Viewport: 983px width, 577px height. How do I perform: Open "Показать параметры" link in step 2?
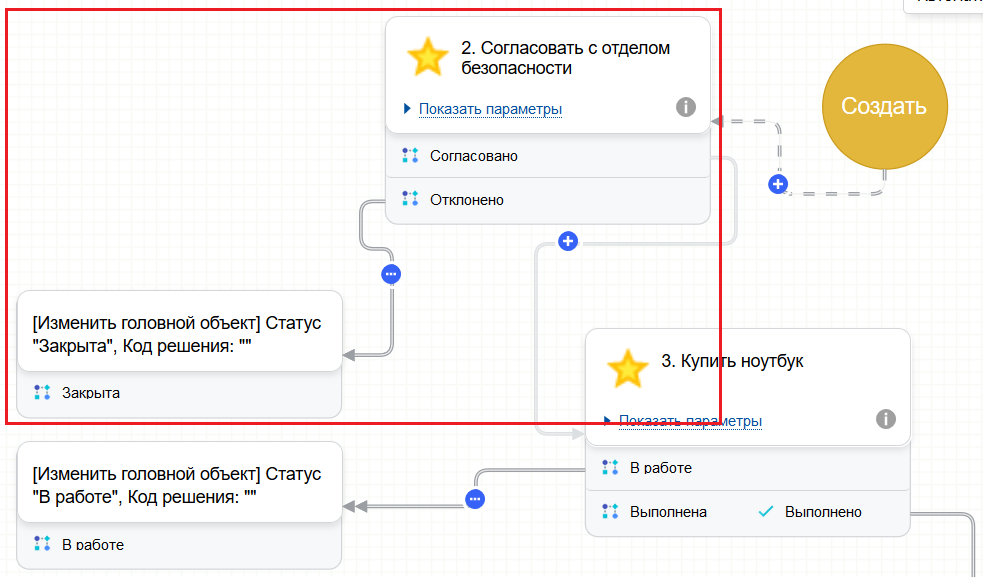click(490, 109)
